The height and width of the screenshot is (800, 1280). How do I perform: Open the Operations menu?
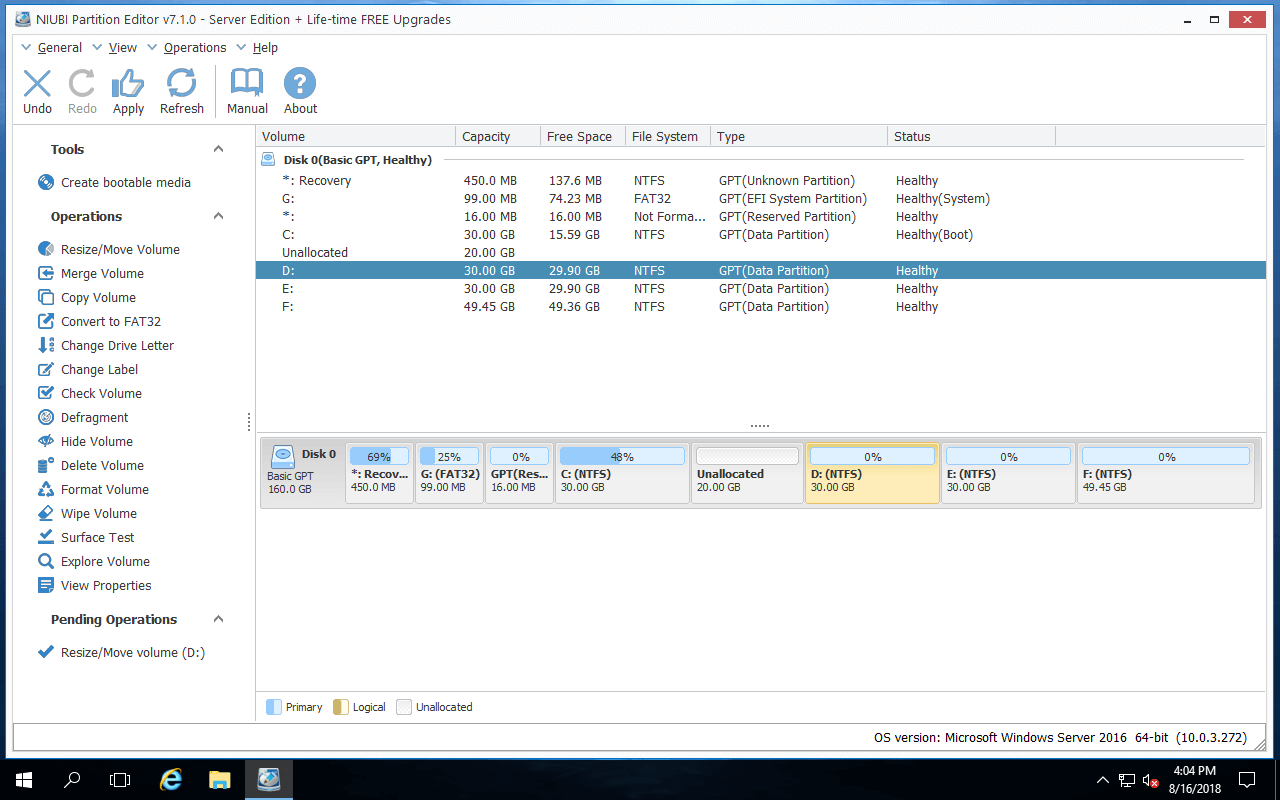pos(195,47)
